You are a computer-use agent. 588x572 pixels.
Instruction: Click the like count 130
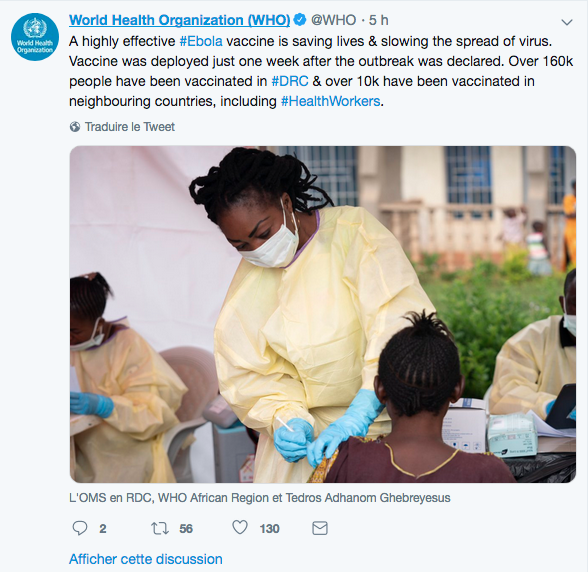tap(269, 529)
